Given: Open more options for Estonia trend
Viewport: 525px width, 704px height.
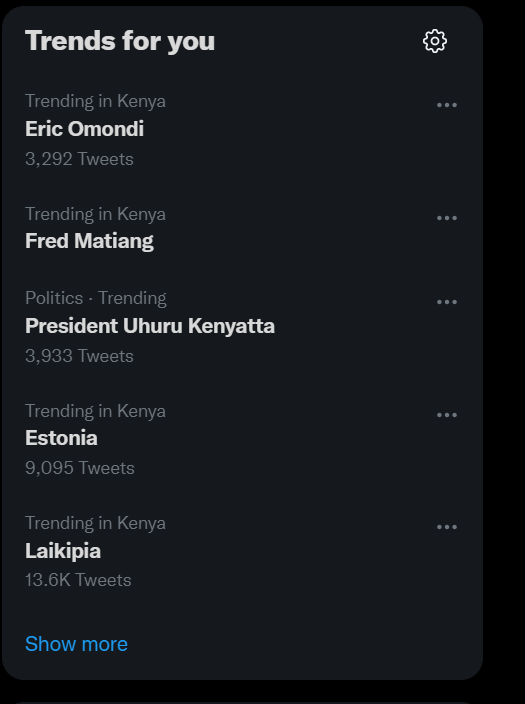Looking at the screenshot, I should point(447,415).
